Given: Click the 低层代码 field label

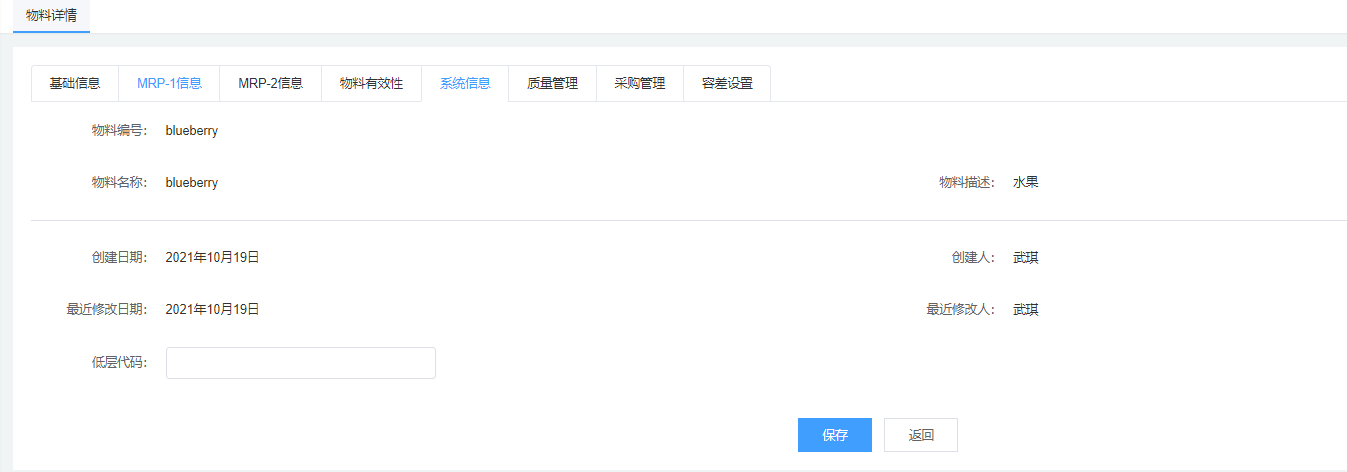Looking at the screenshot, I should [119, 363].
